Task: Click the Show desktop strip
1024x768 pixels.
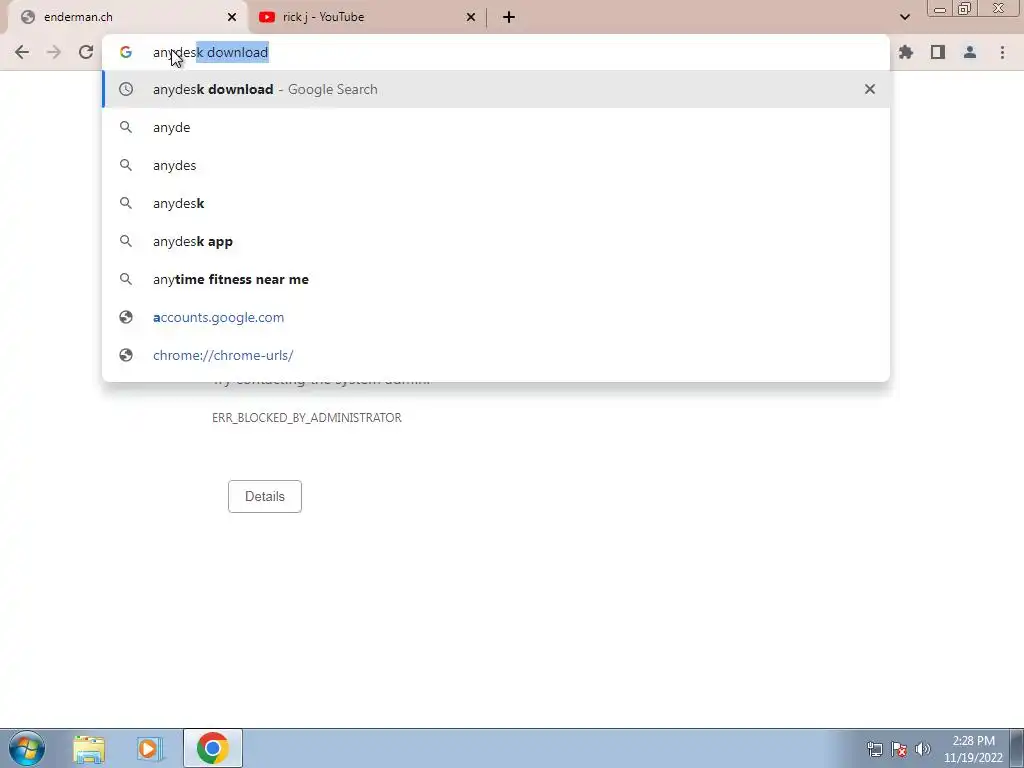Action: tap(1017, 748)
